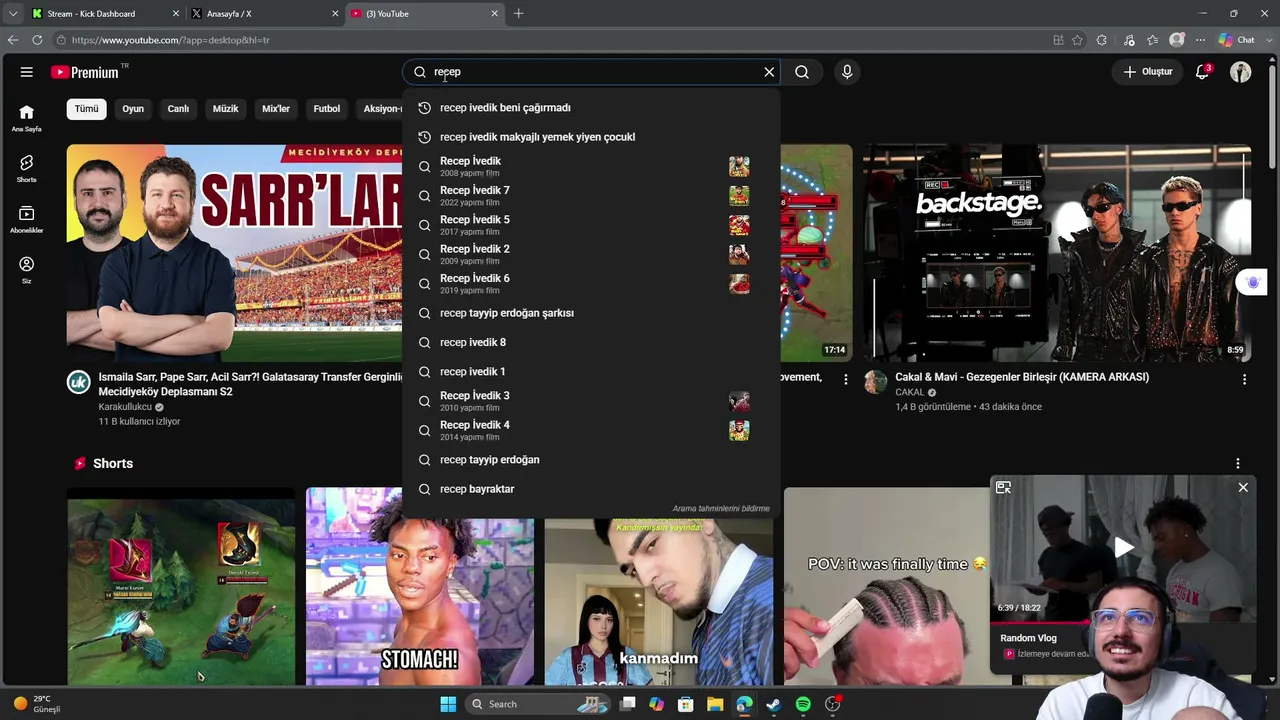Select the Mix'ler filter chip

[x=276, y=109]
